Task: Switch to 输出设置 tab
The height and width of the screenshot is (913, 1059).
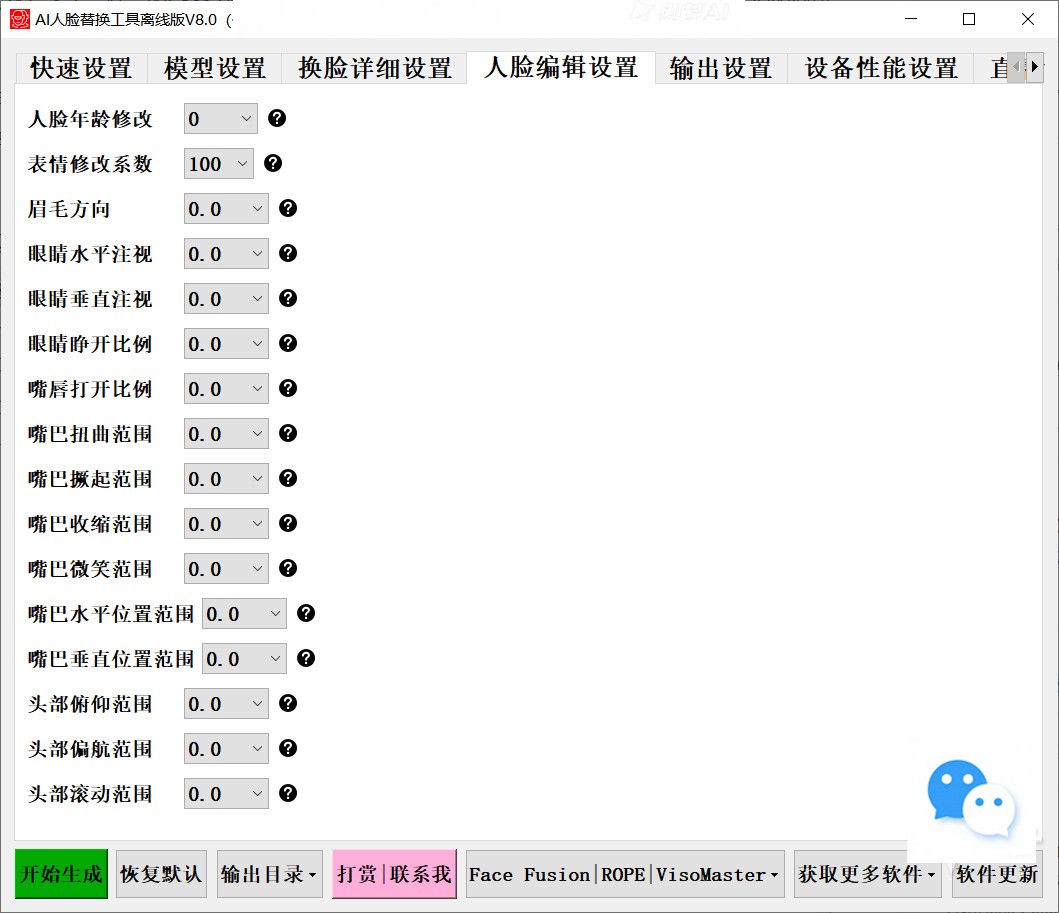Action: pyautogui.click(x=721, y=68)
